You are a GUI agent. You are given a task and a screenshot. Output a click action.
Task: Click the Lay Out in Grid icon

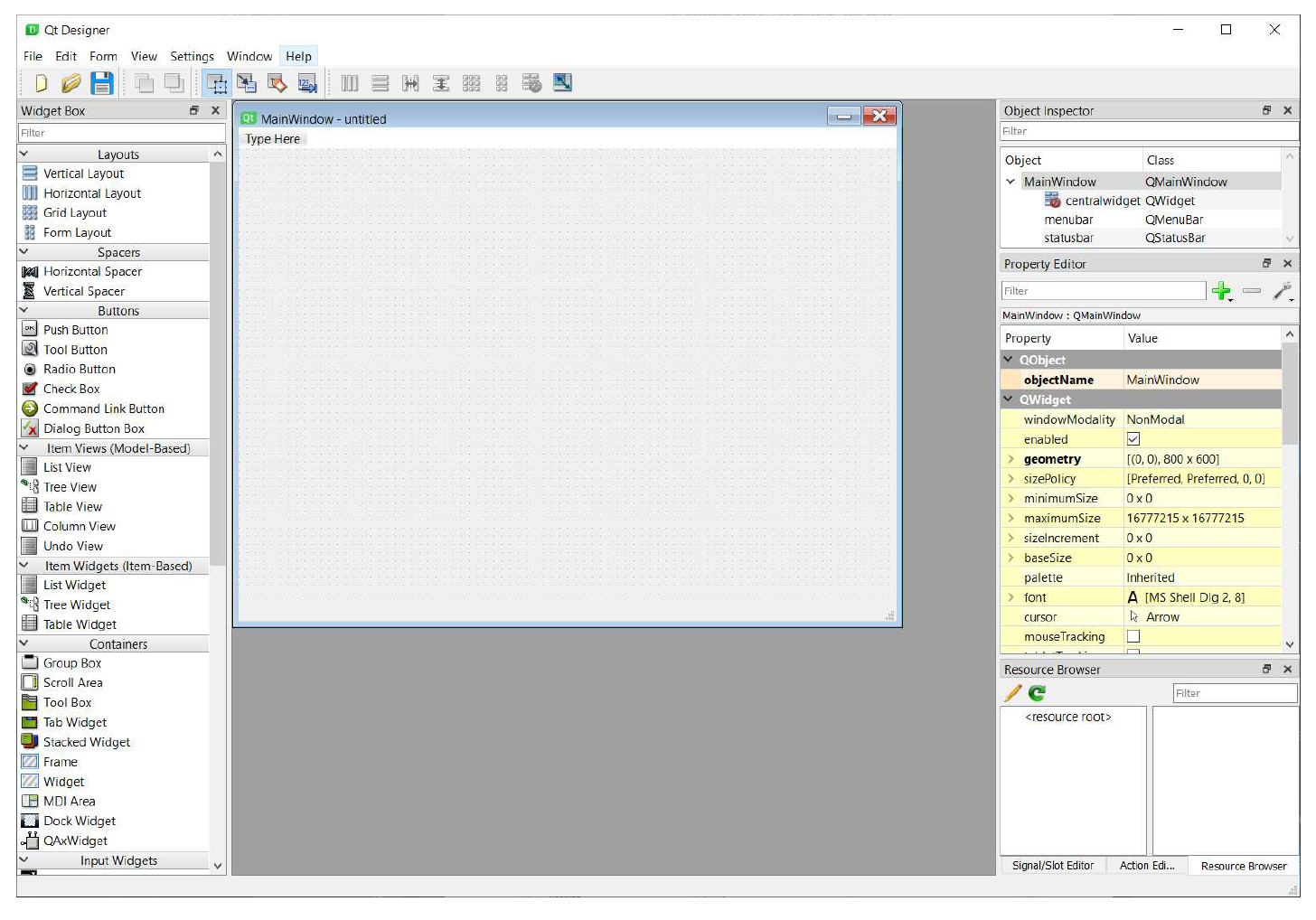[x=471, y=83]
